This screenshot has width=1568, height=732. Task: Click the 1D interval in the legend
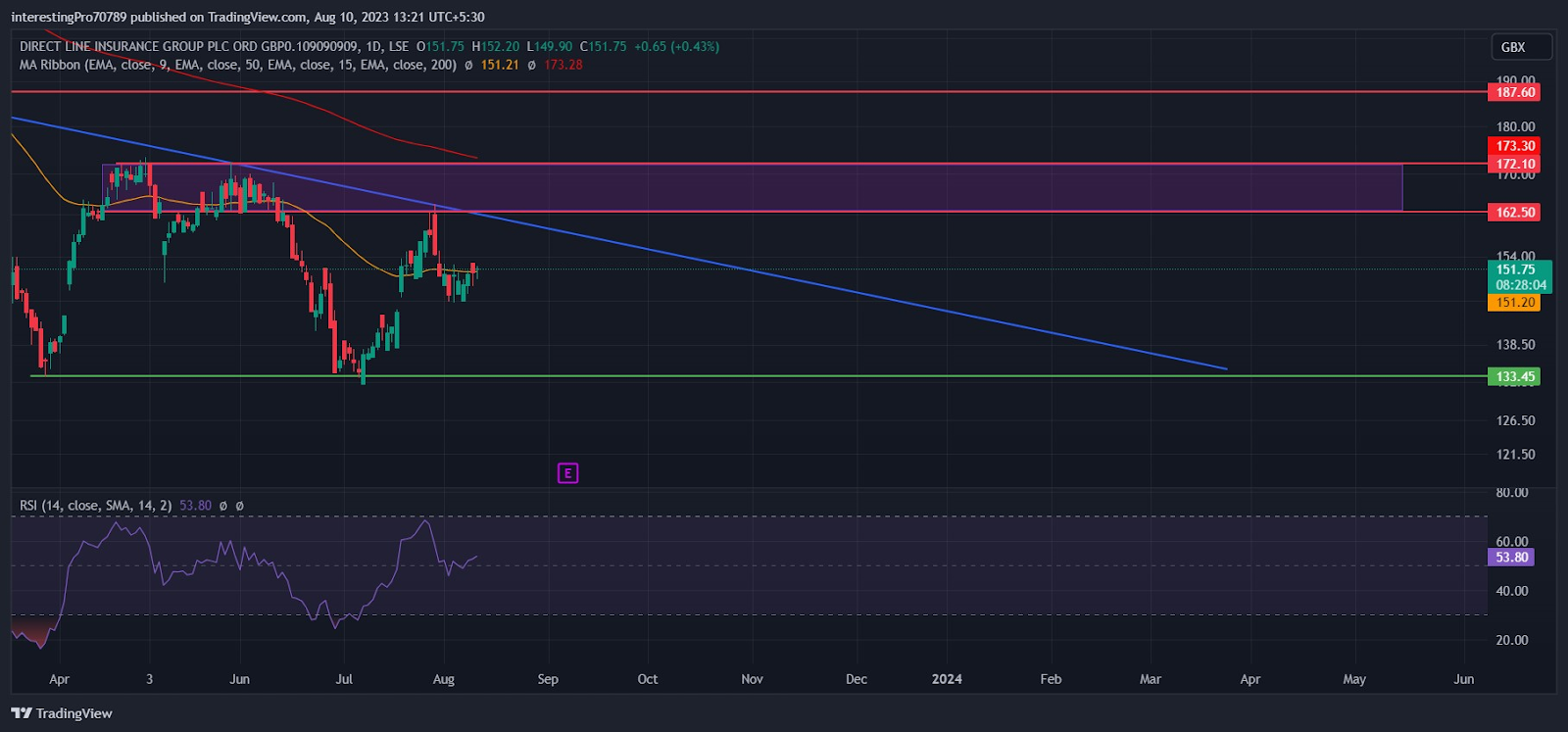click(373, 46)
